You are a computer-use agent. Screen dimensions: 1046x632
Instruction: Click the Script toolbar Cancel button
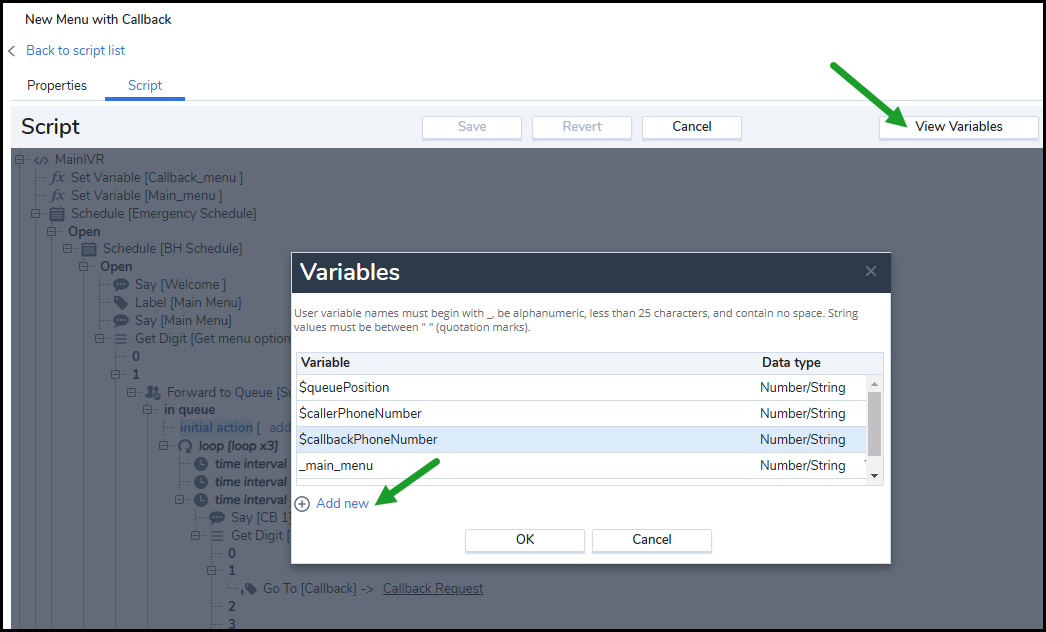pyautogui.click(x=692, y=127)
